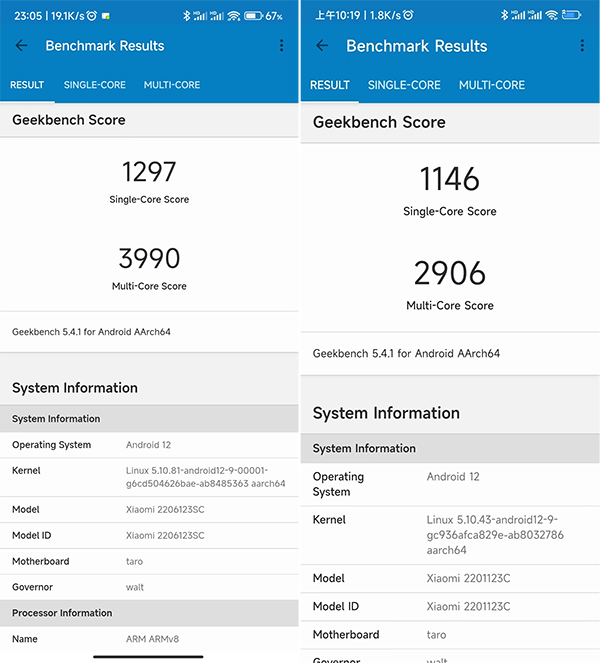600x663 pixels.
Task: Select RESULT tab on left phone
Action: 27,85
